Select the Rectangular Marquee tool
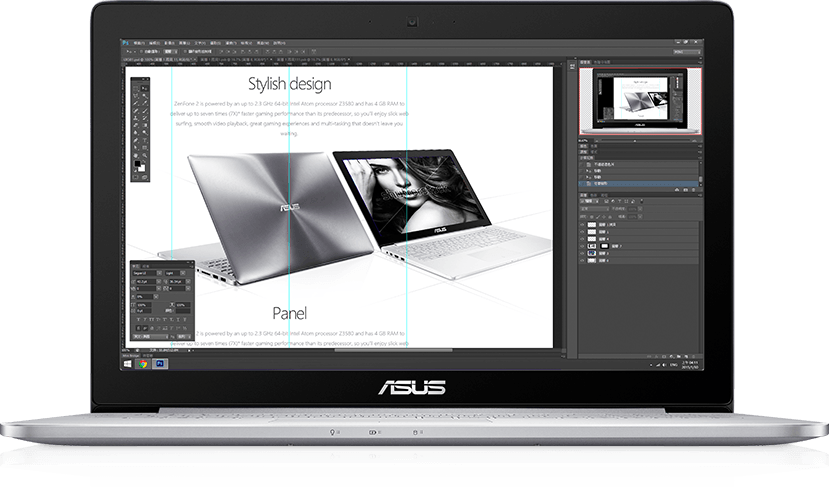 [x=135, y=88]
